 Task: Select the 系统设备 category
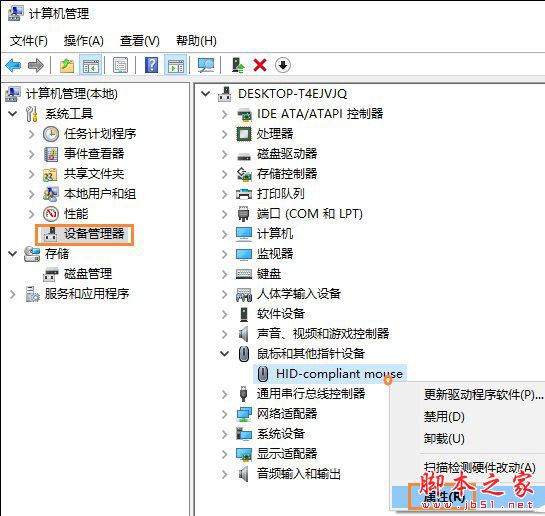click(280, 434)
